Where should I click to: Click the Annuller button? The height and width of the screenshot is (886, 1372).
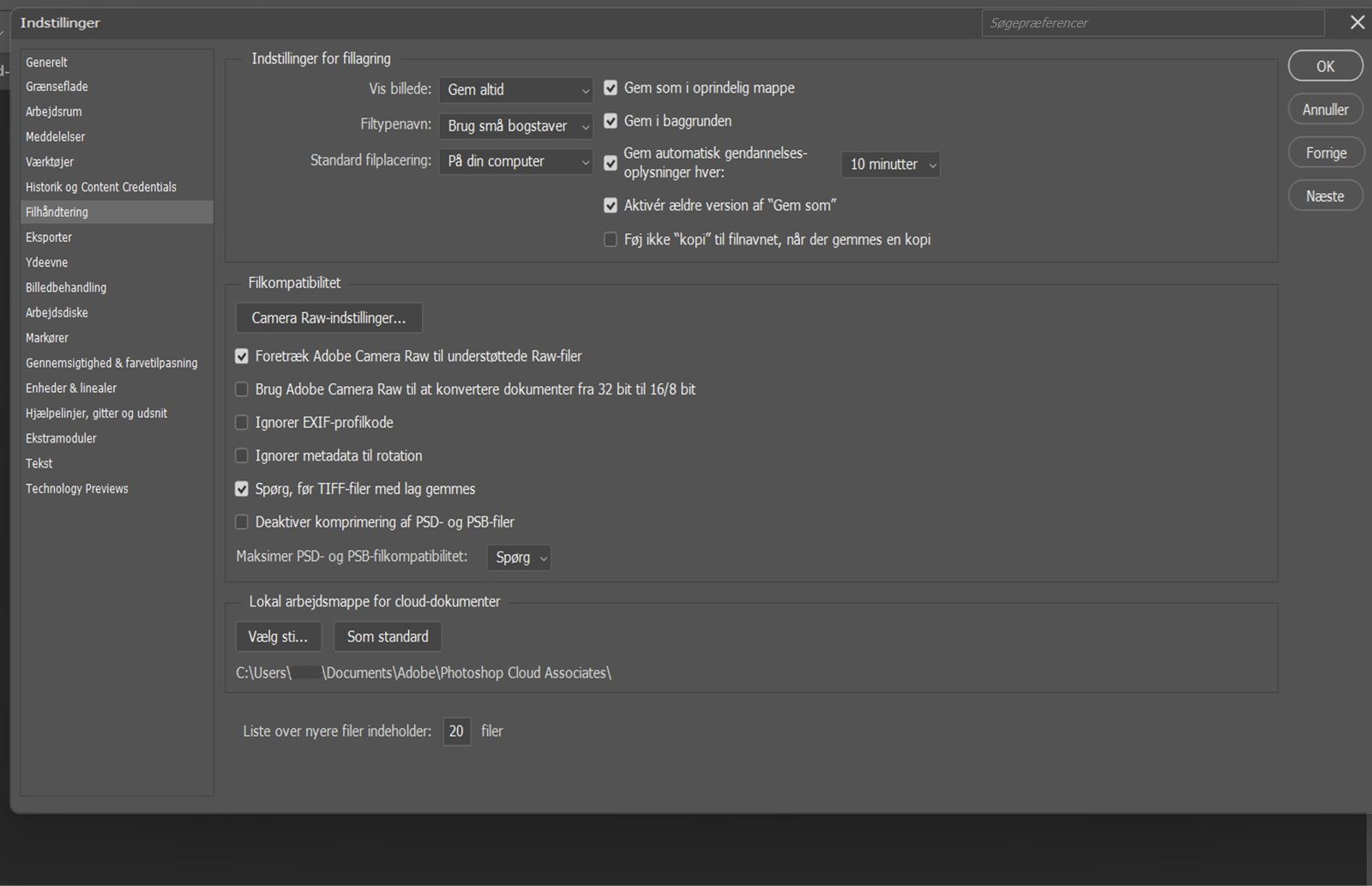pos(1326,110)
